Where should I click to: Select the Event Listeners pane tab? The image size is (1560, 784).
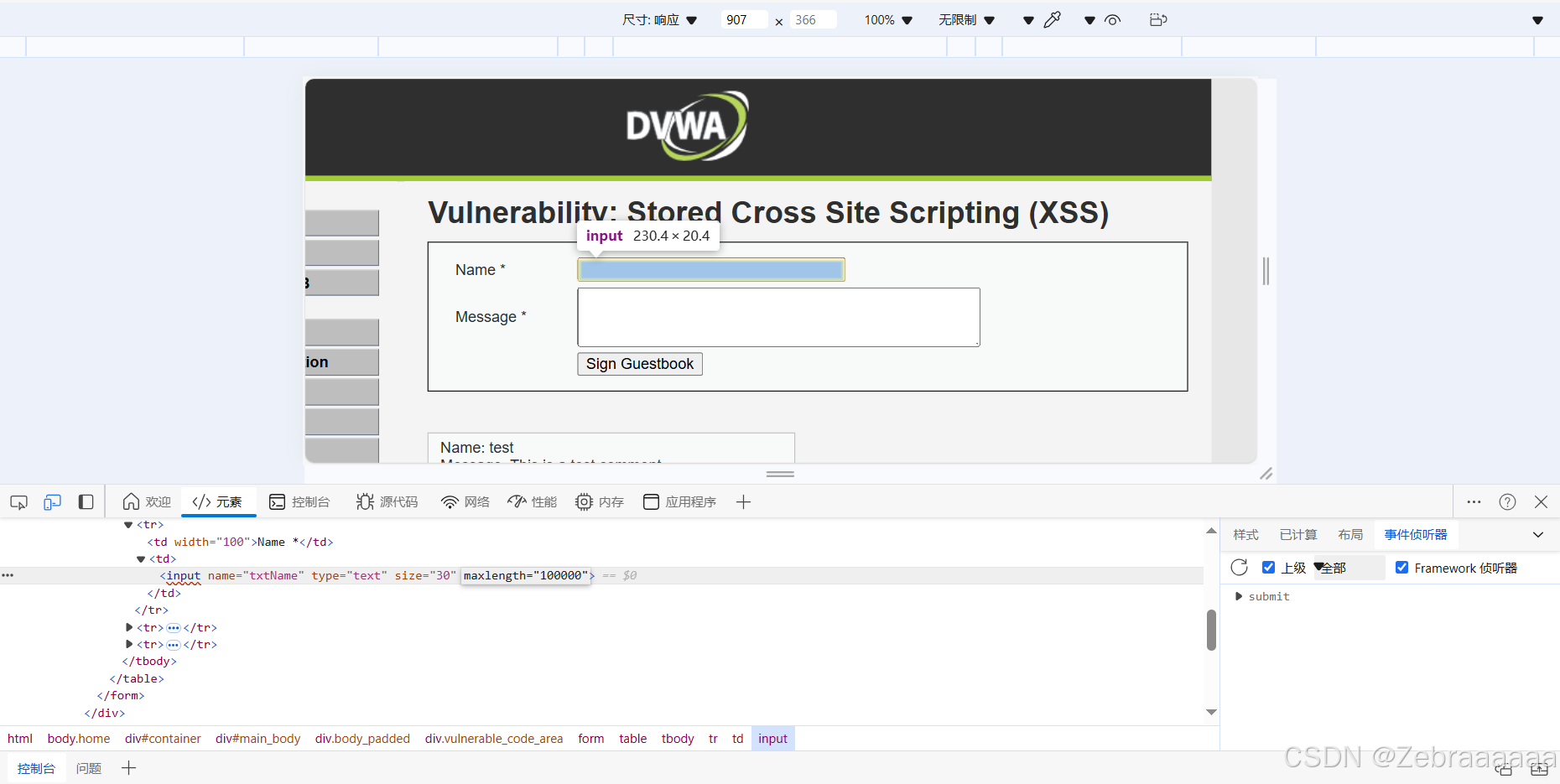tap(1416, 534)
